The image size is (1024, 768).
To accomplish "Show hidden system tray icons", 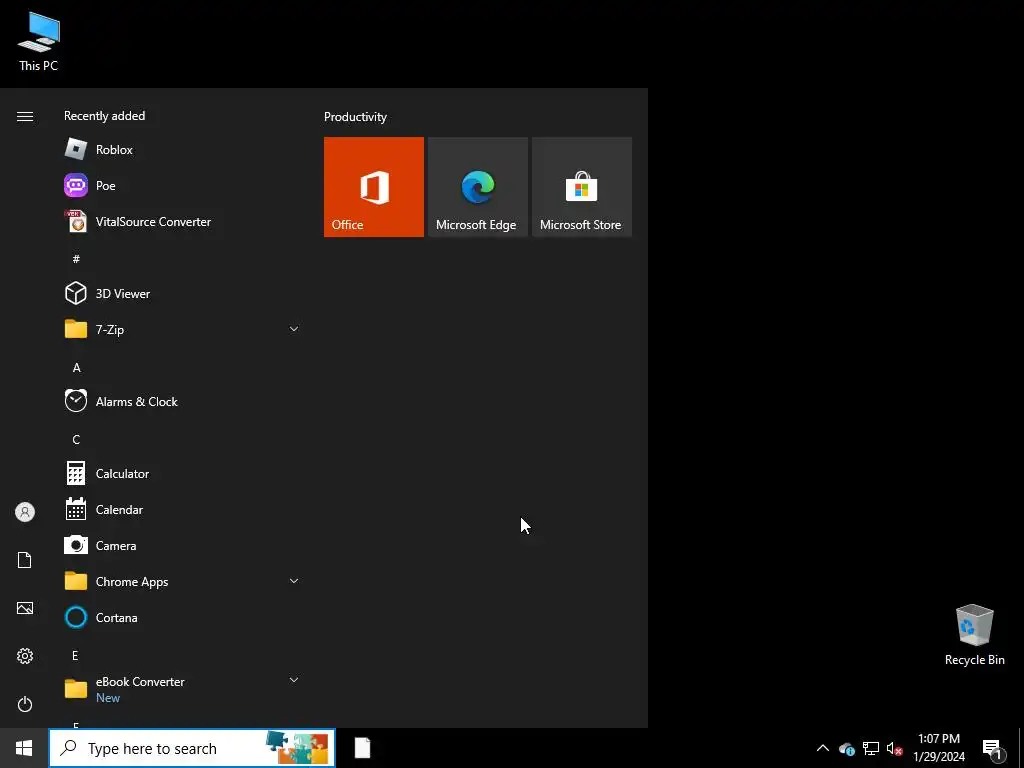I will coord(823,748).
